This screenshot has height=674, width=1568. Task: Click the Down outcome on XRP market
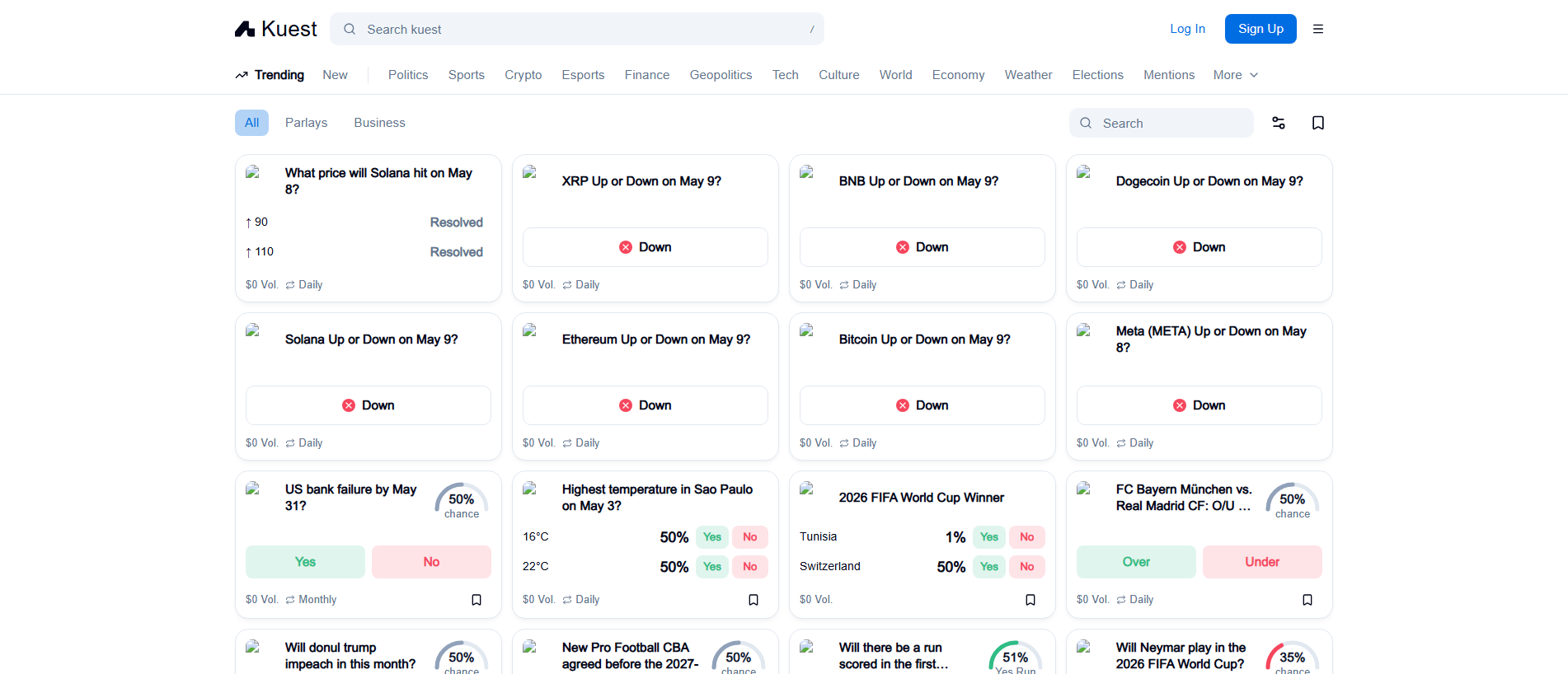(x=646, y=247)
